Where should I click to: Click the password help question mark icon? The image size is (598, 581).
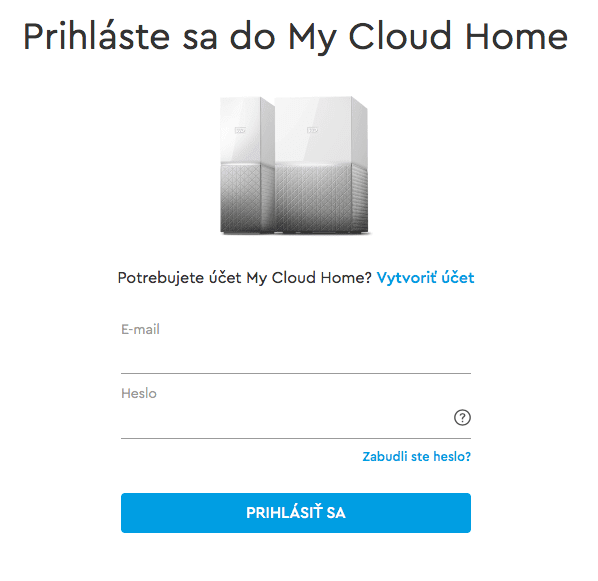[x=462, y=417]
